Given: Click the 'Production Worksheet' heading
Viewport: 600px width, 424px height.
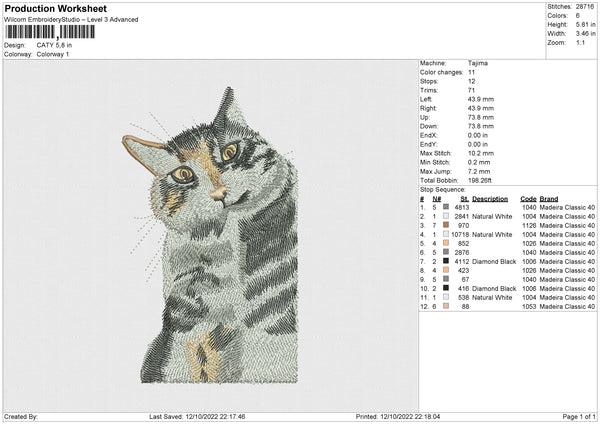Looking at the screenshot, I should tap(56, 8).
